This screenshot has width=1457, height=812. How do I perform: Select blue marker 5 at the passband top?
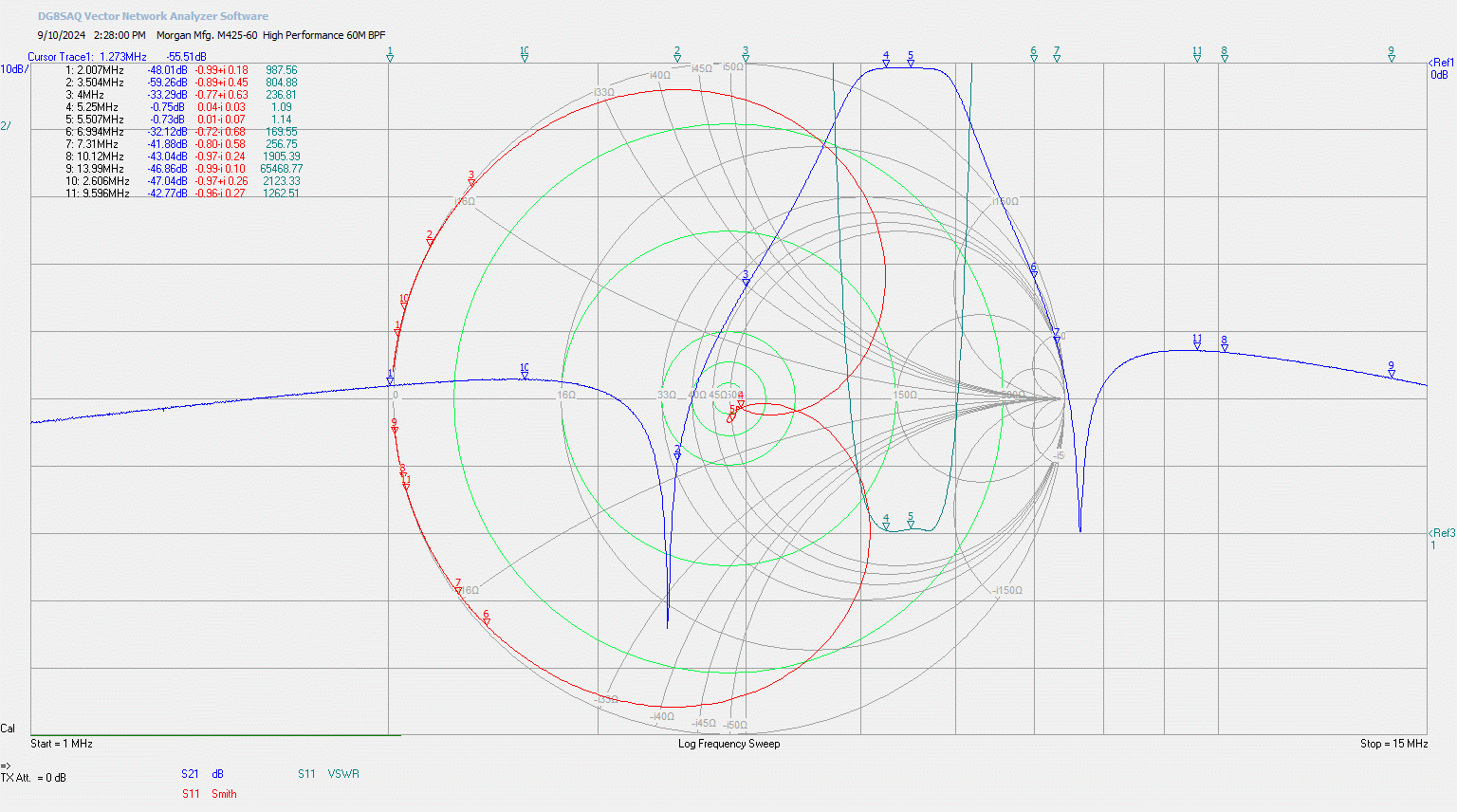click(x=911, y=60)
